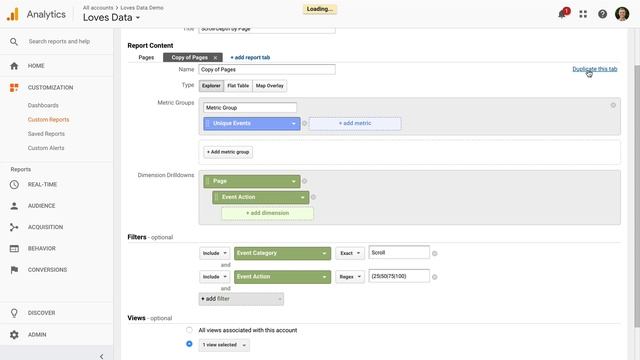Click the Metric Group name field
This screenshot has width=640, height=360.
250,108
